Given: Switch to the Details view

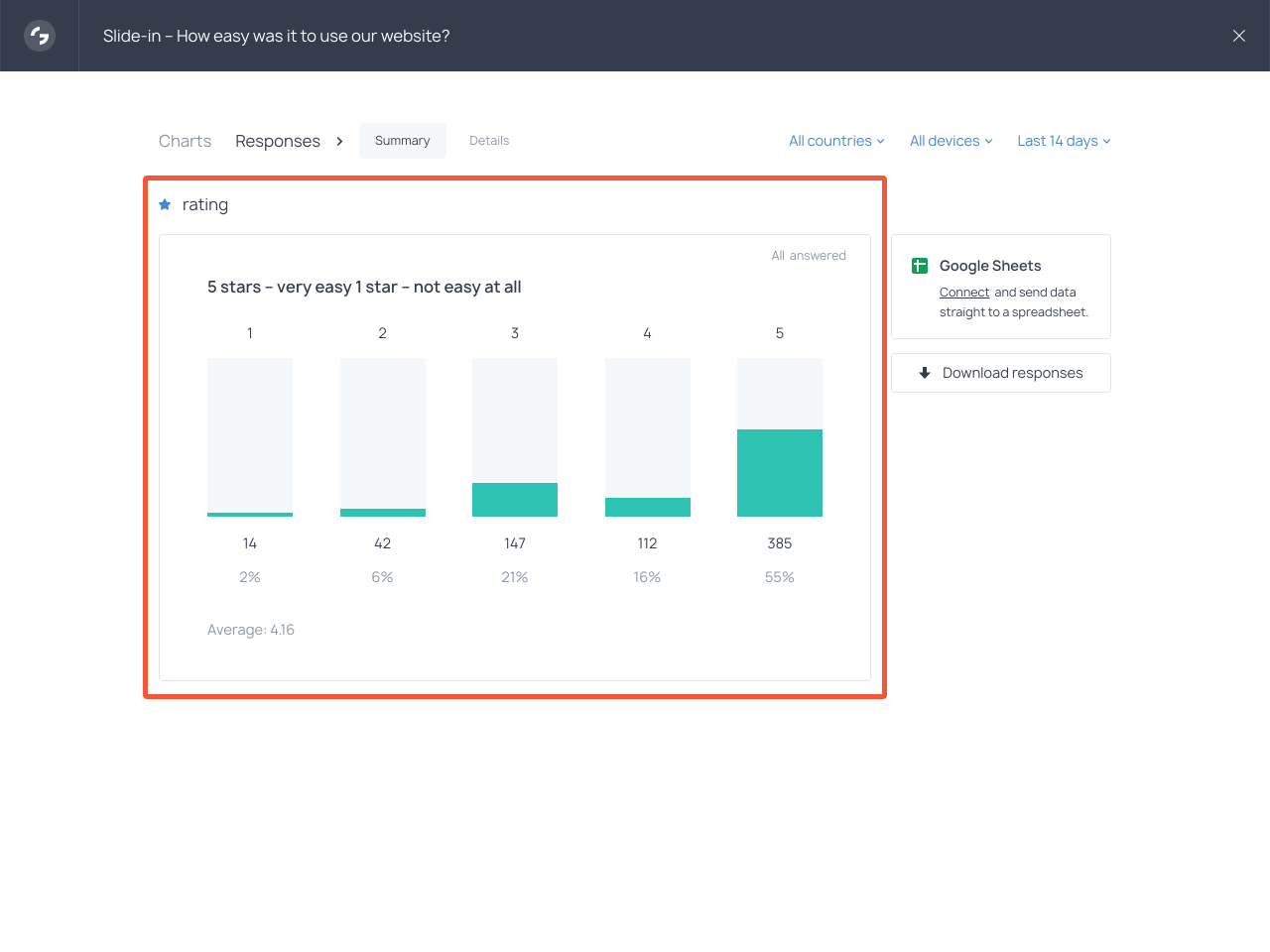Looking at the screenshot, I should (x=489, y=141).
